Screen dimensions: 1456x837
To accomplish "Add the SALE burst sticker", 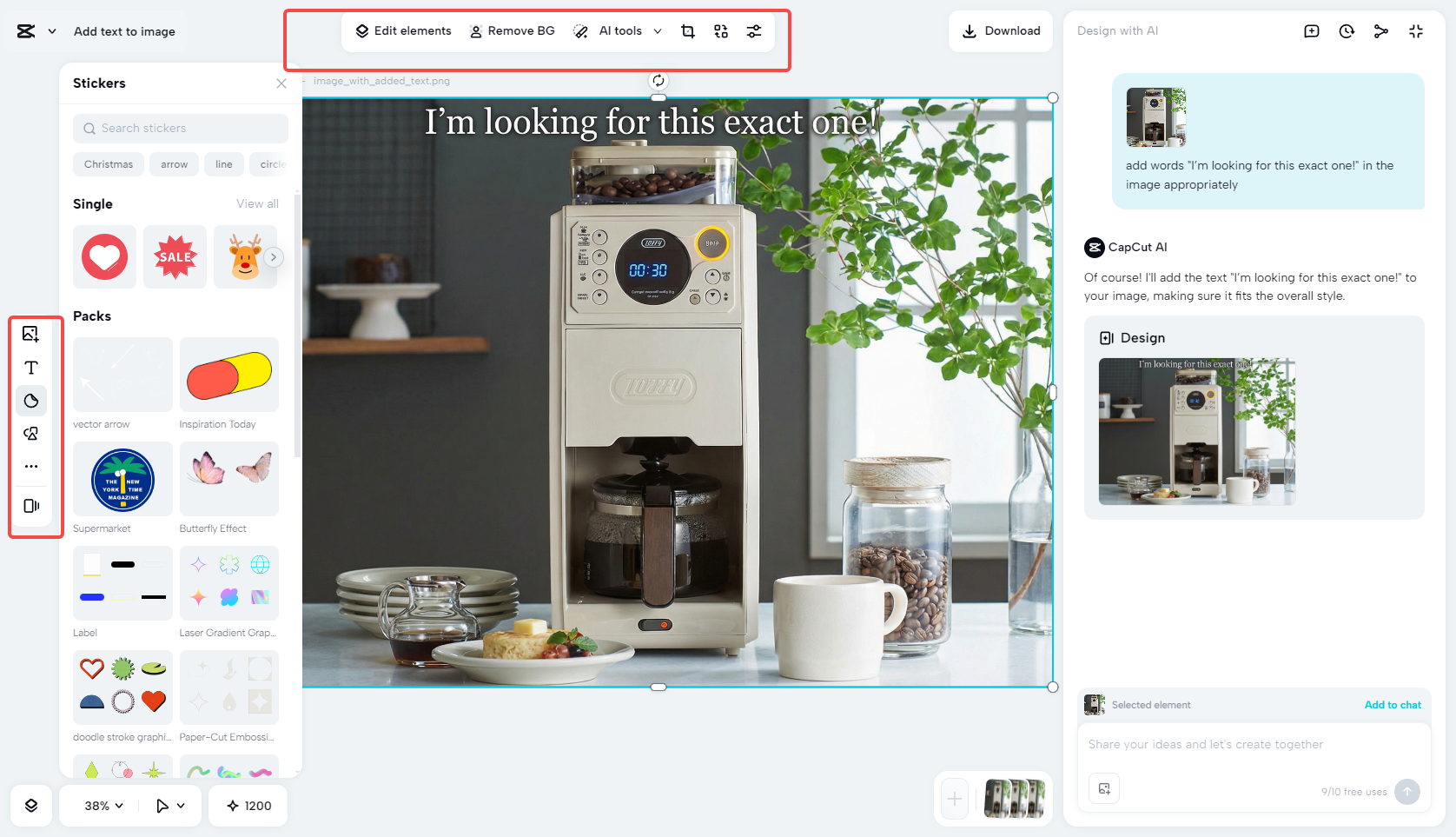I will [x=175, y=257].
